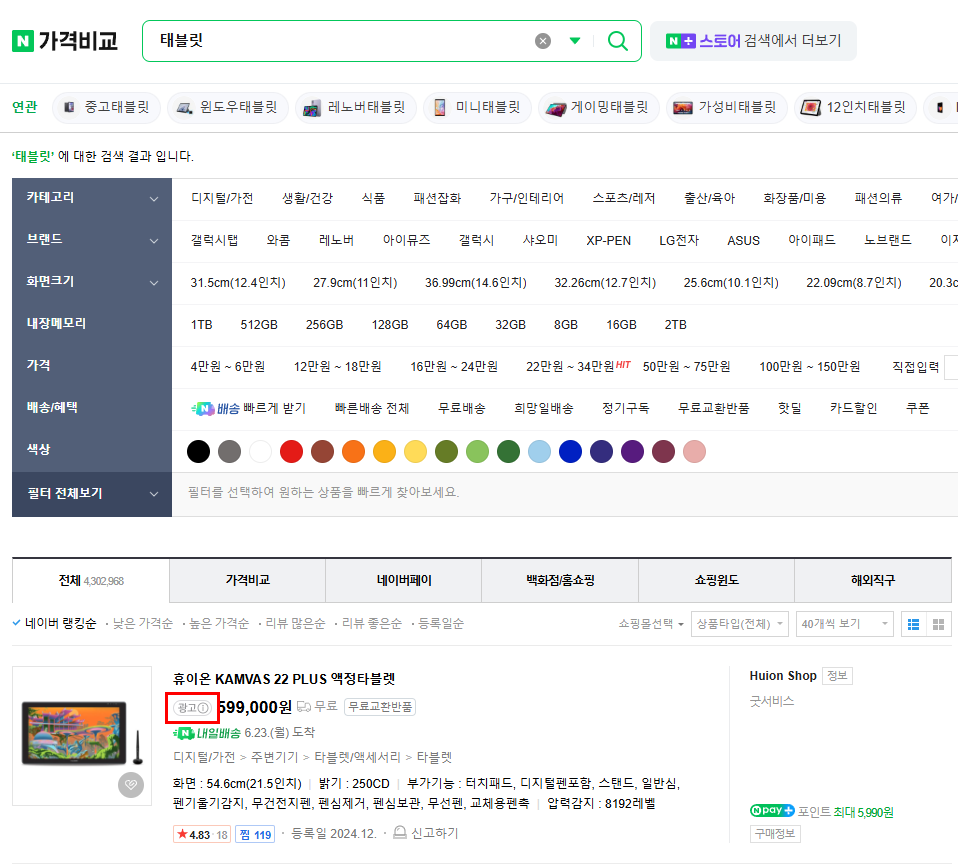The height and width of the screenshot is (865, 958).
Task: Toggle the heart wishlist icon on thumbnail
Action: (x=131, y=785)
